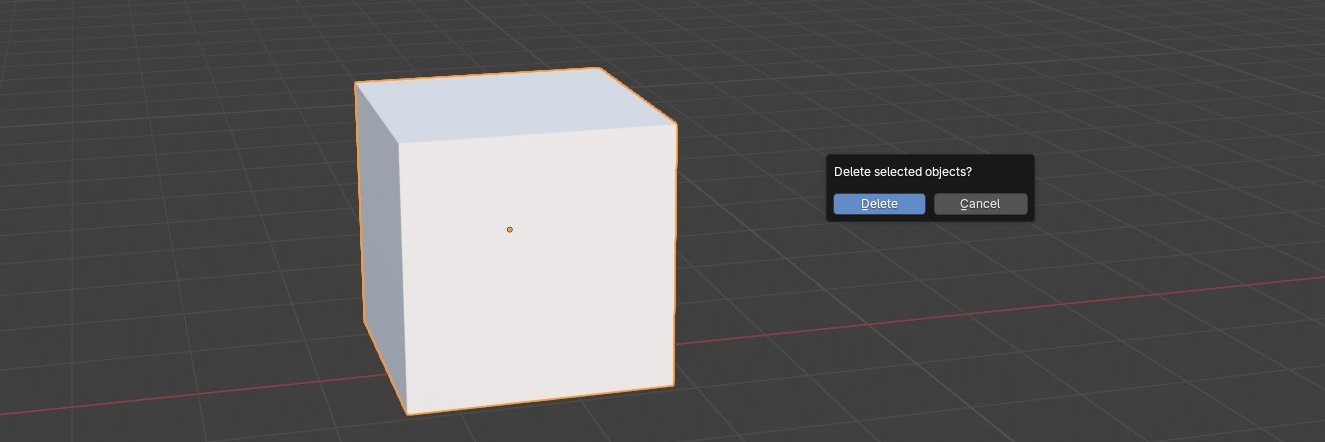Viewport: 1325px width, 442px height.
Task: Dismiss the dialog with Cancel
Action: [980, 204]
